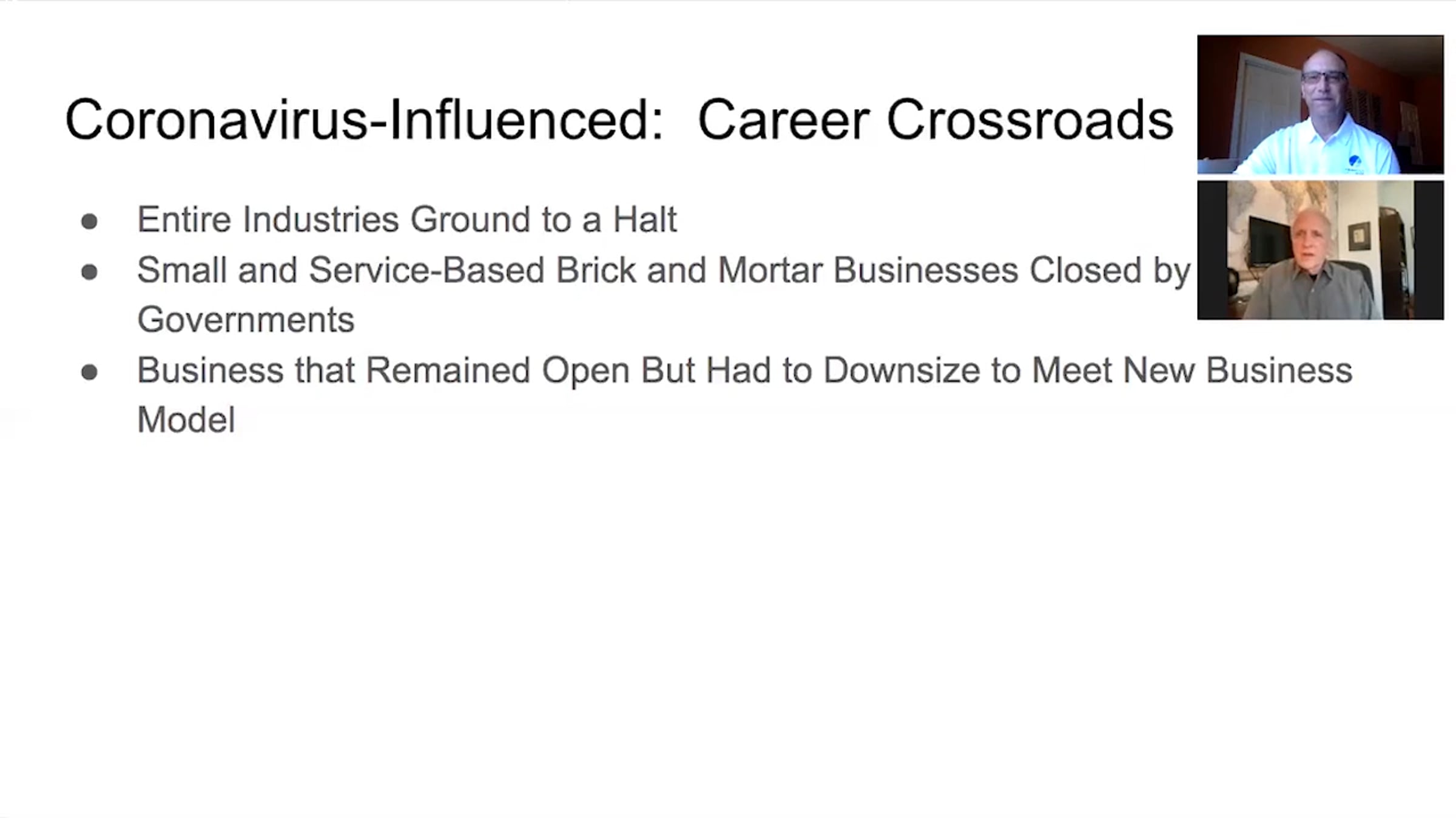Image resolution: width=1456 pixels, height=818 pixels.
Task: Click the glasses on the top speaker
Action: pos(1324,78)
